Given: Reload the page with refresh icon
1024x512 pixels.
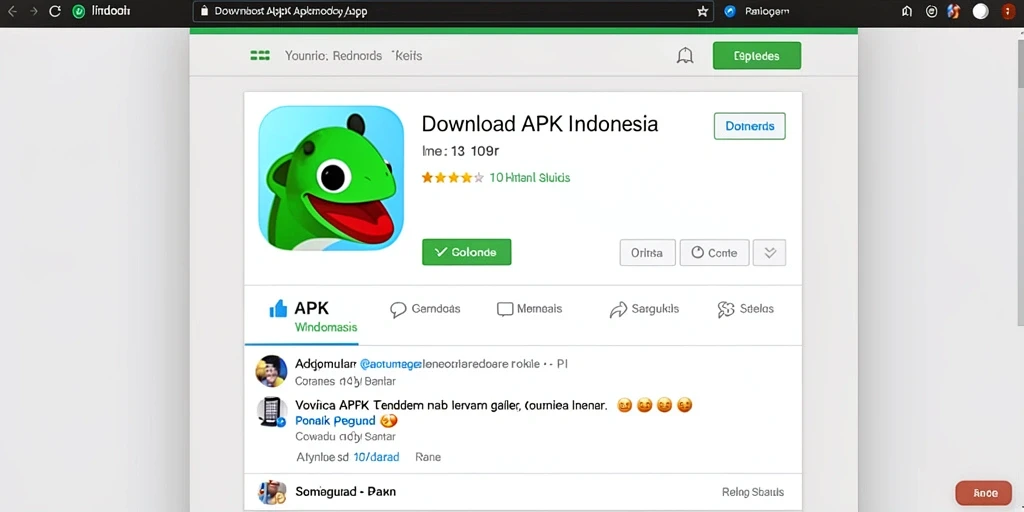Looking at the screenshot, I should 55,11.
